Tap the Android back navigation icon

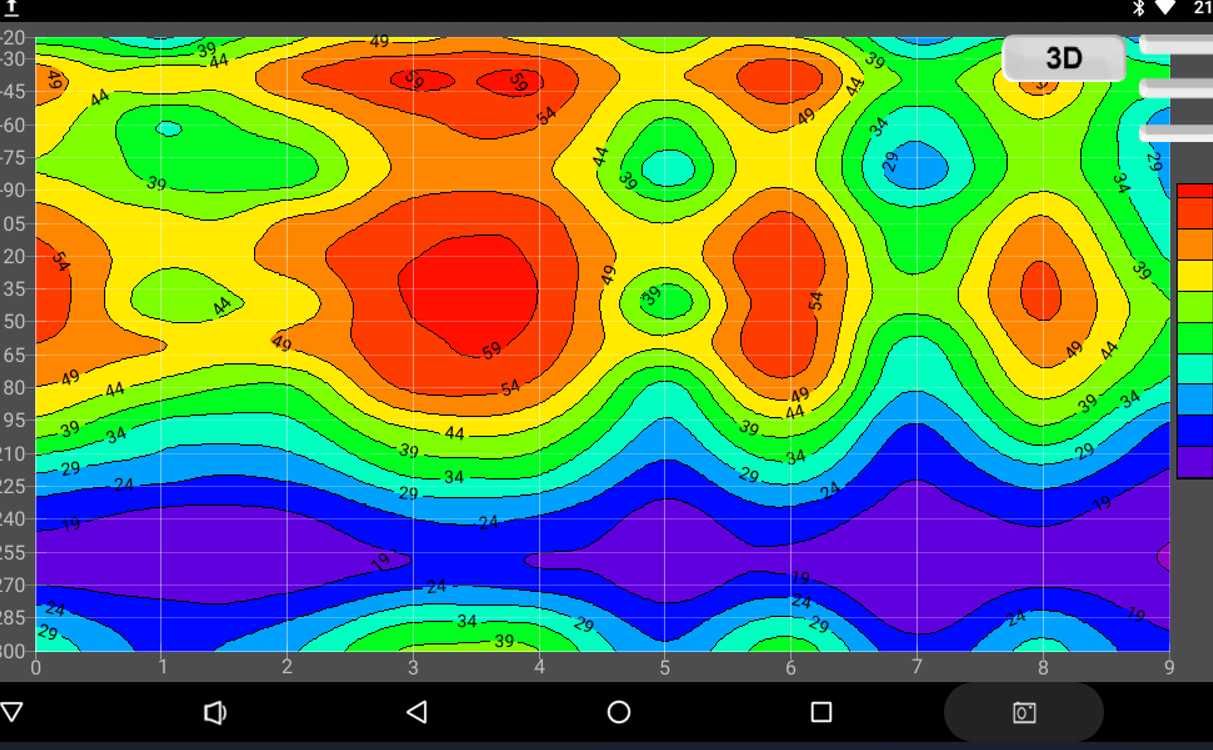[417, 712]
